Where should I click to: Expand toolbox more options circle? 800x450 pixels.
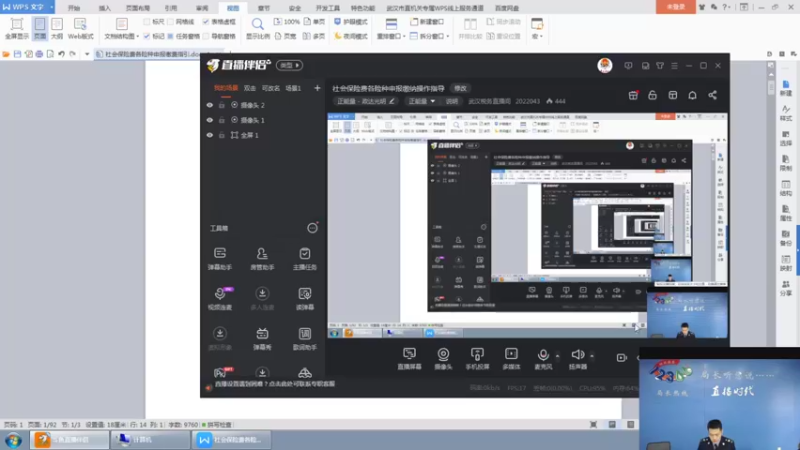[x=312, y=228]
